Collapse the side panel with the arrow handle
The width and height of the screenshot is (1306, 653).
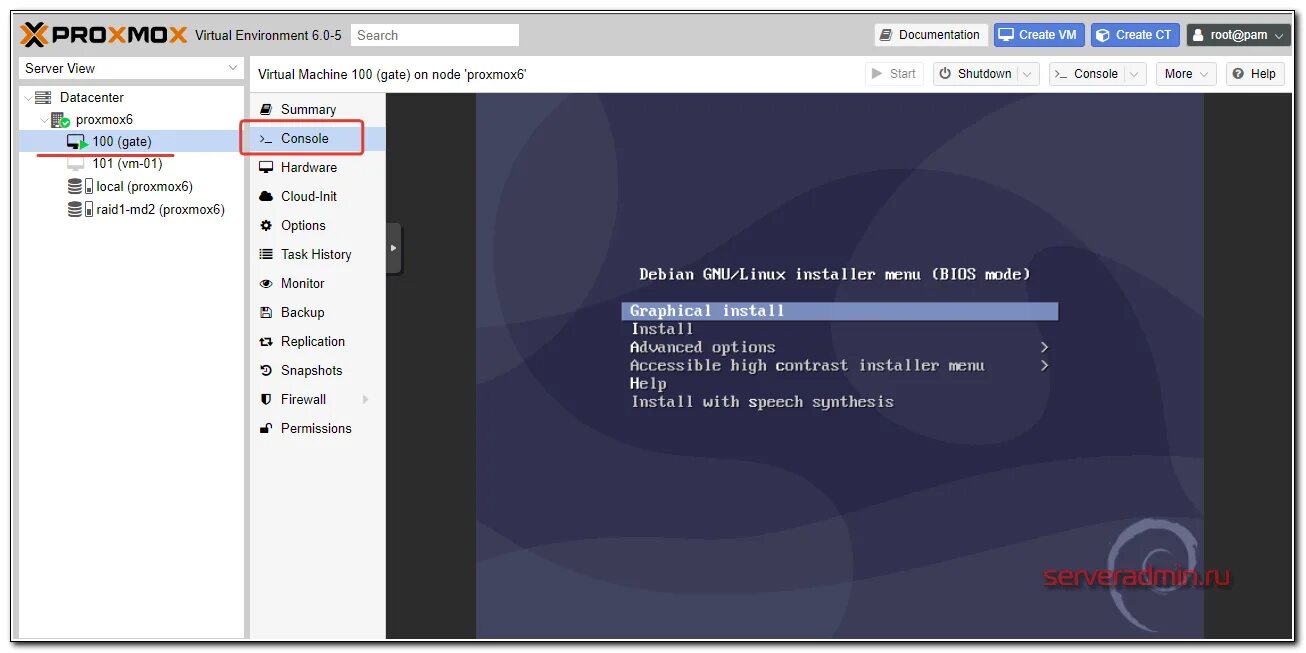point(393,248)
